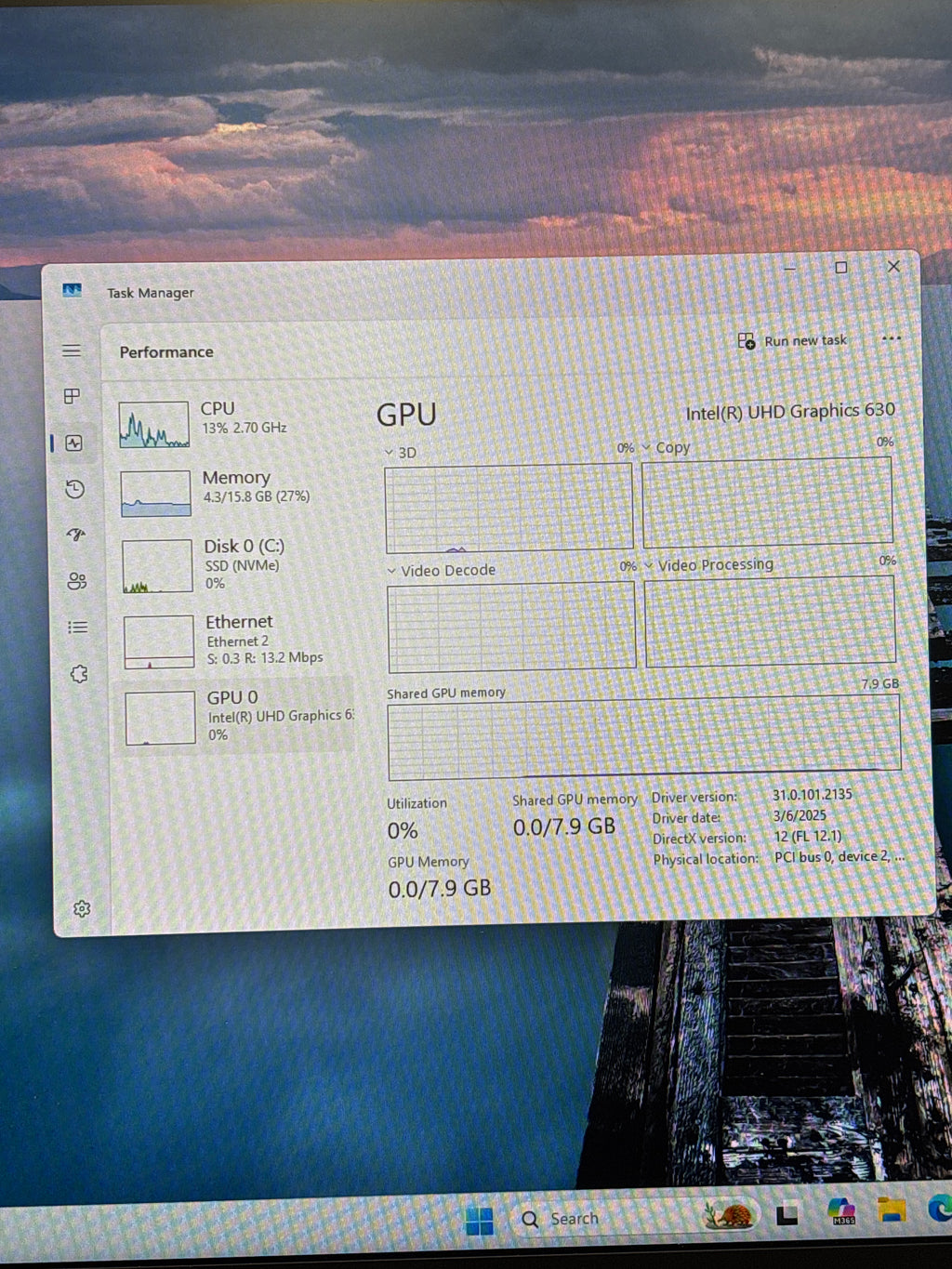The image size is (952, 1269).
Task: Click the Video Processing utilization graph
Action: pyautogui.click(x=770, y=619)
